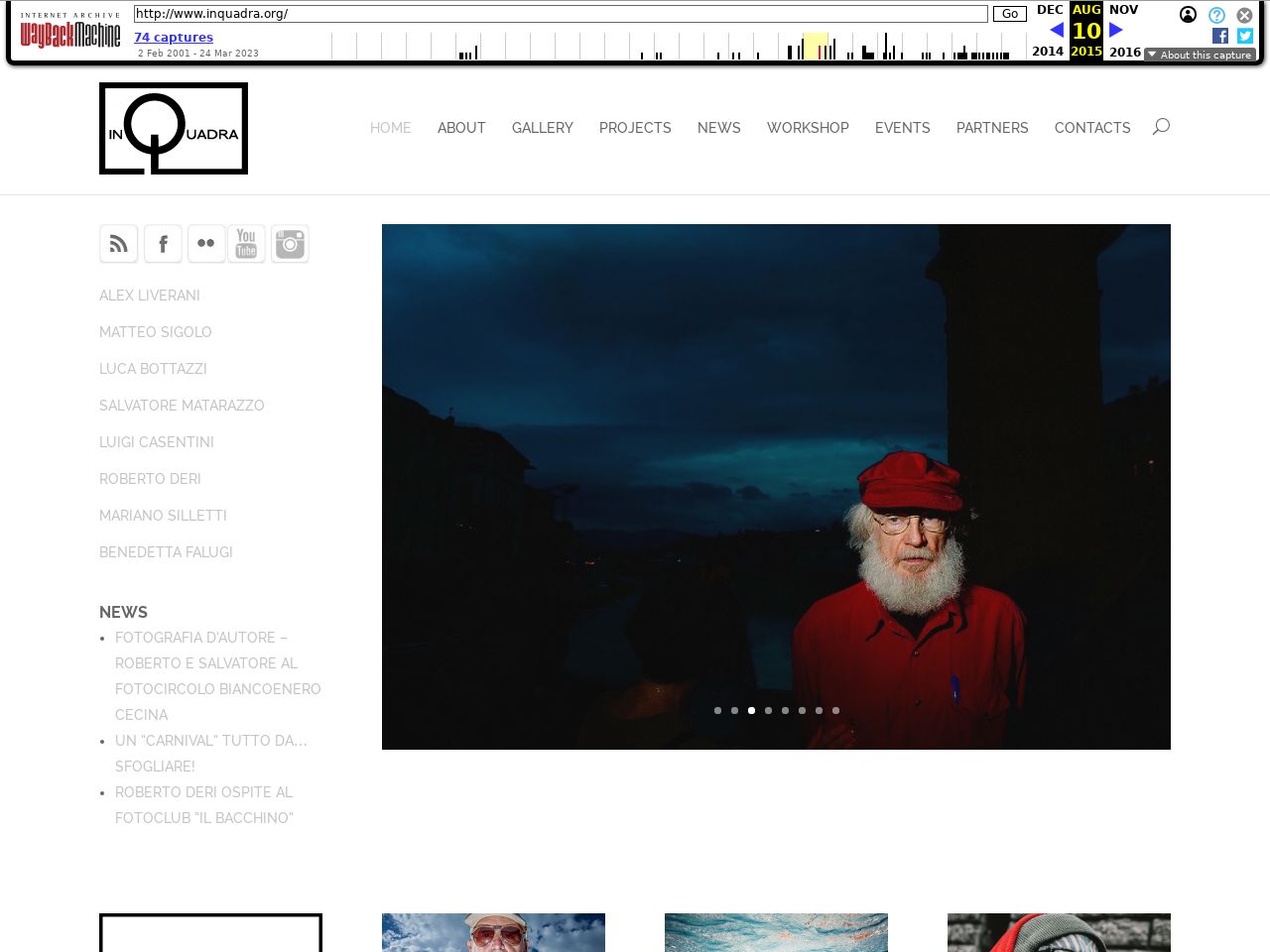Open the WORKSHOP menu item
This screenshot has height=952, width=1270.
pyautogui.click(x=808, y=128)
